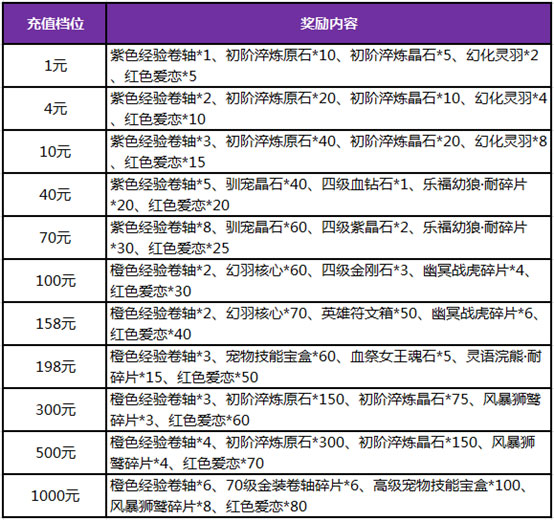Click reward text 初阶淬炼原石*20
Image resolution: width=554 pixels, height=520 pixels.
[281, 98]
